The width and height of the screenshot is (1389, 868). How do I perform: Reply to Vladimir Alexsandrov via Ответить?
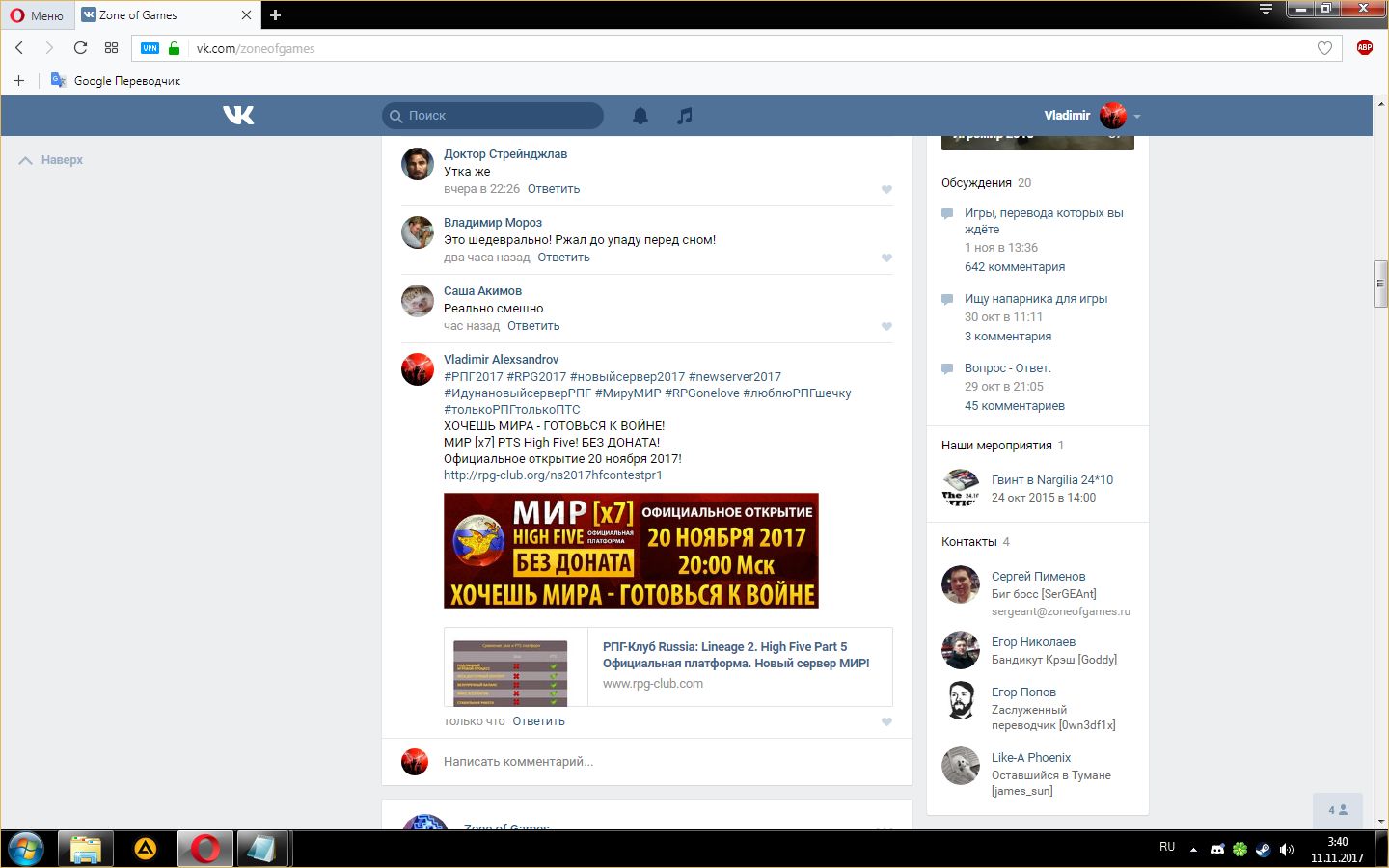[538, 721]
